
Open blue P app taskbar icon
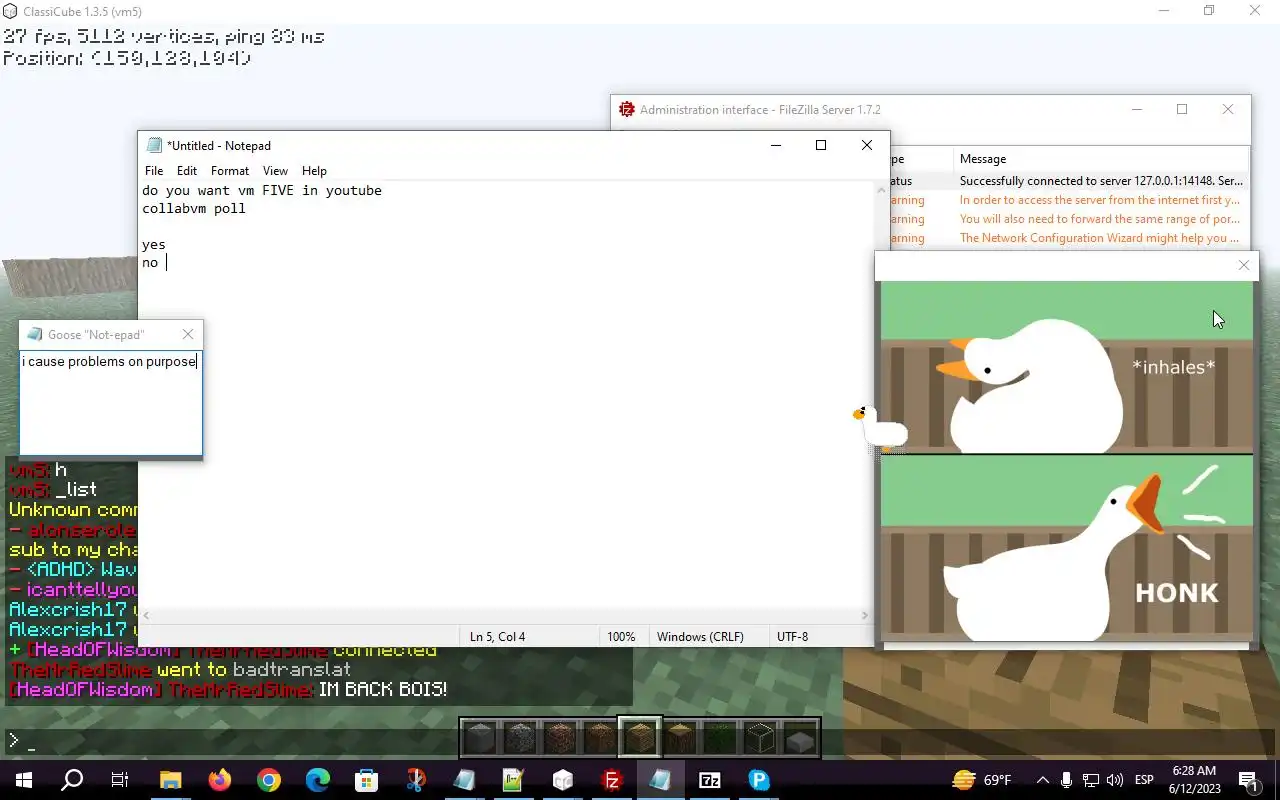pos(759,780)
